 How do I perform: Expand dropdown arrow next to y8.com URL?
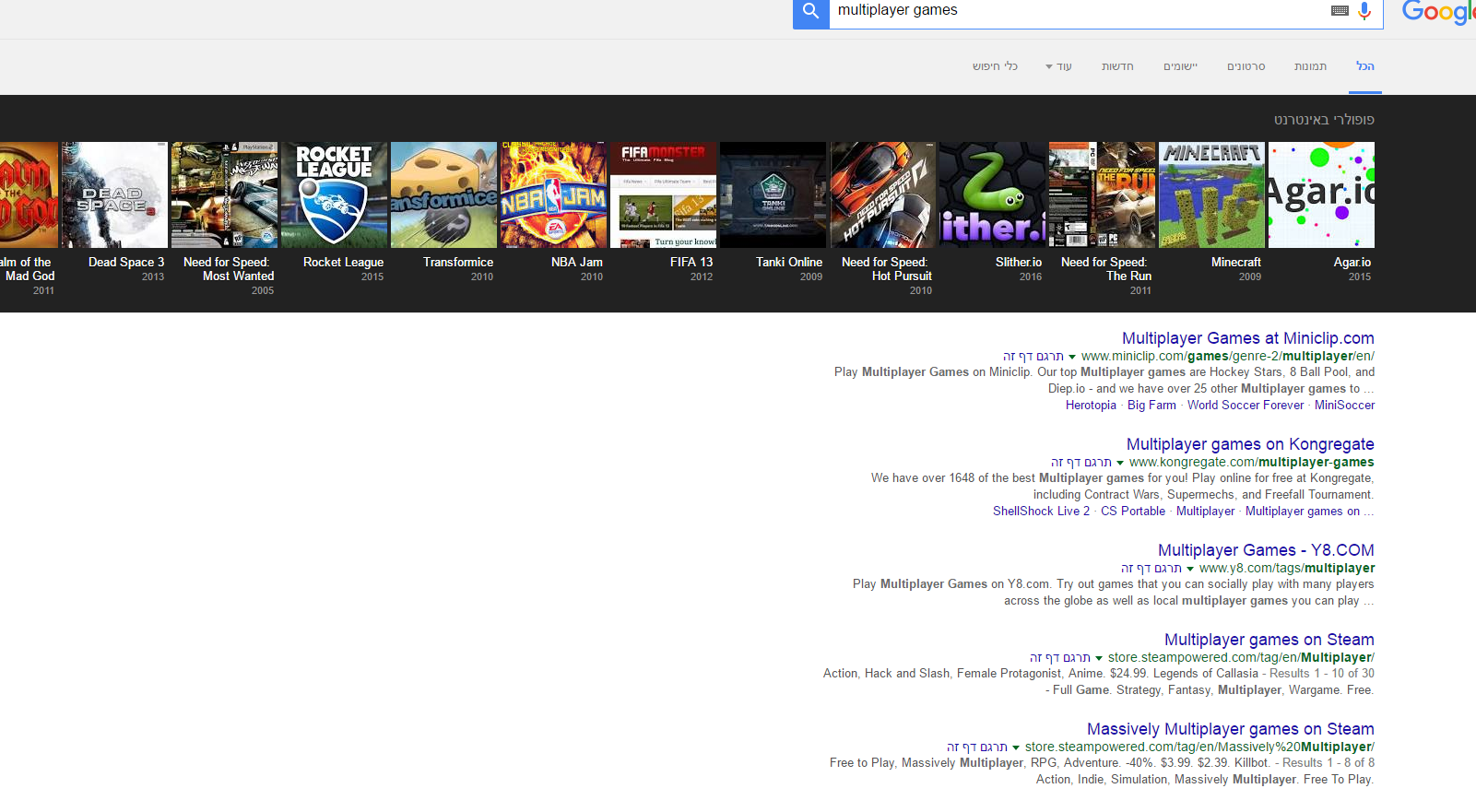[1190, 569]
